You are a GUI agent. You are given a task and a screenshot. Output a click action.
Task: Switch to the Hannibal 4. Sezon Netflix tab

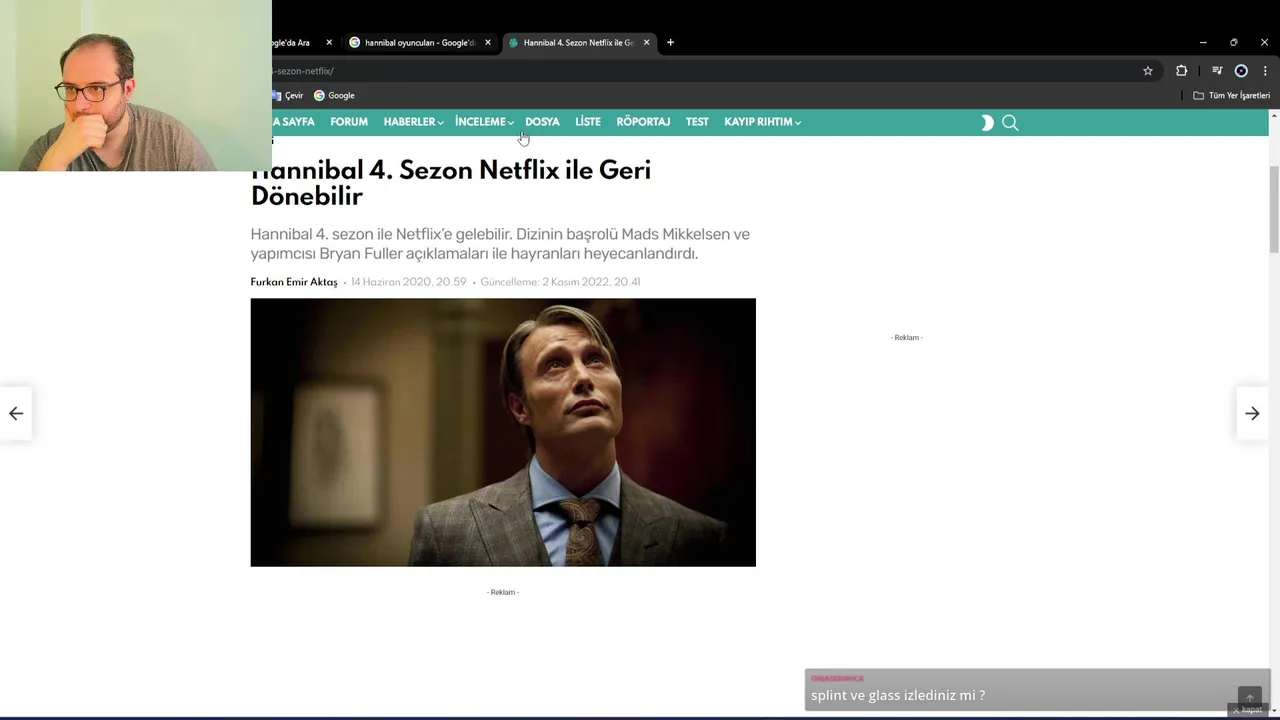pyautogui.click(x=578, y=42)
